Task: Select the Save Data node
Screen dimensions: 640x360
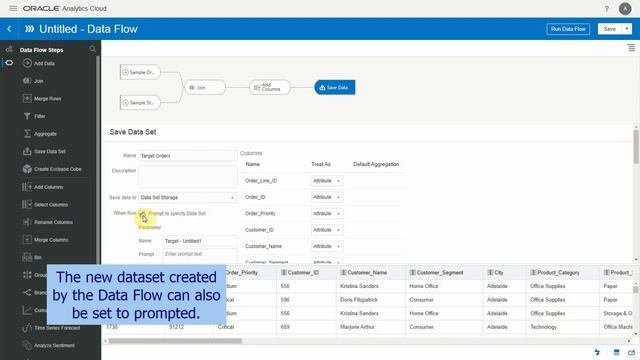Action: (x=335, y=87)
